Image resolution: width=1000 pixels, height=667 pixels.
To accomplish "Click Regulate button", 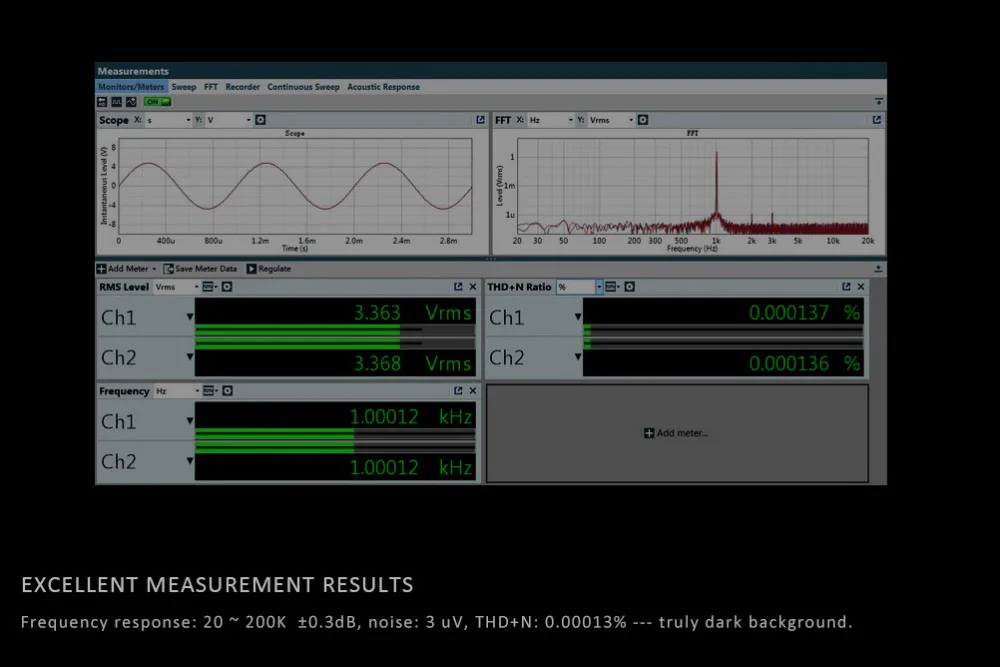I will tap(268, 269).
